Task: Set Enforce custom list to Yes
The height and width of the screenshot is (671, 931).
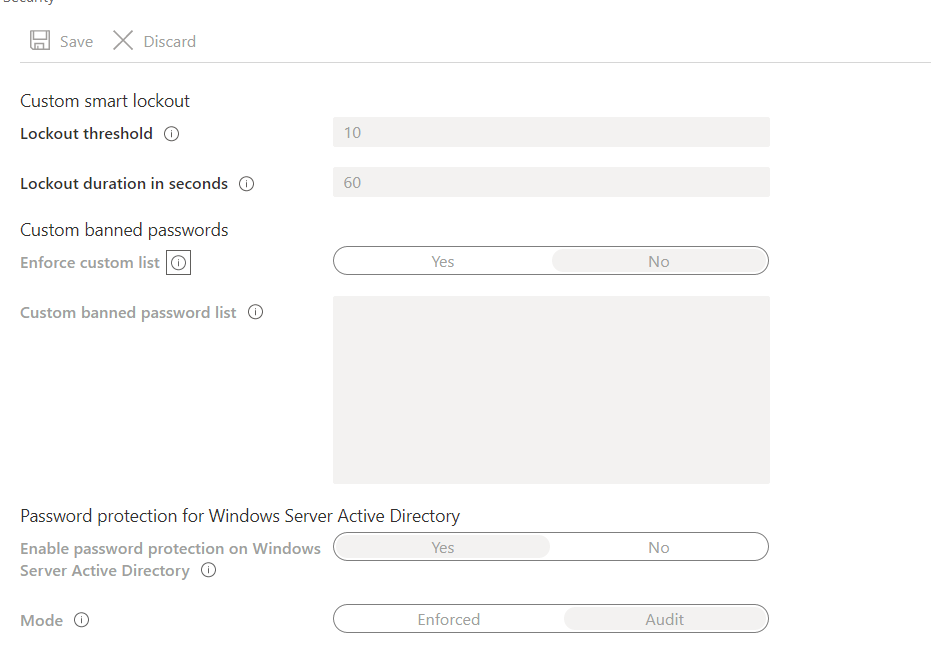Action: tap(442, 262)
